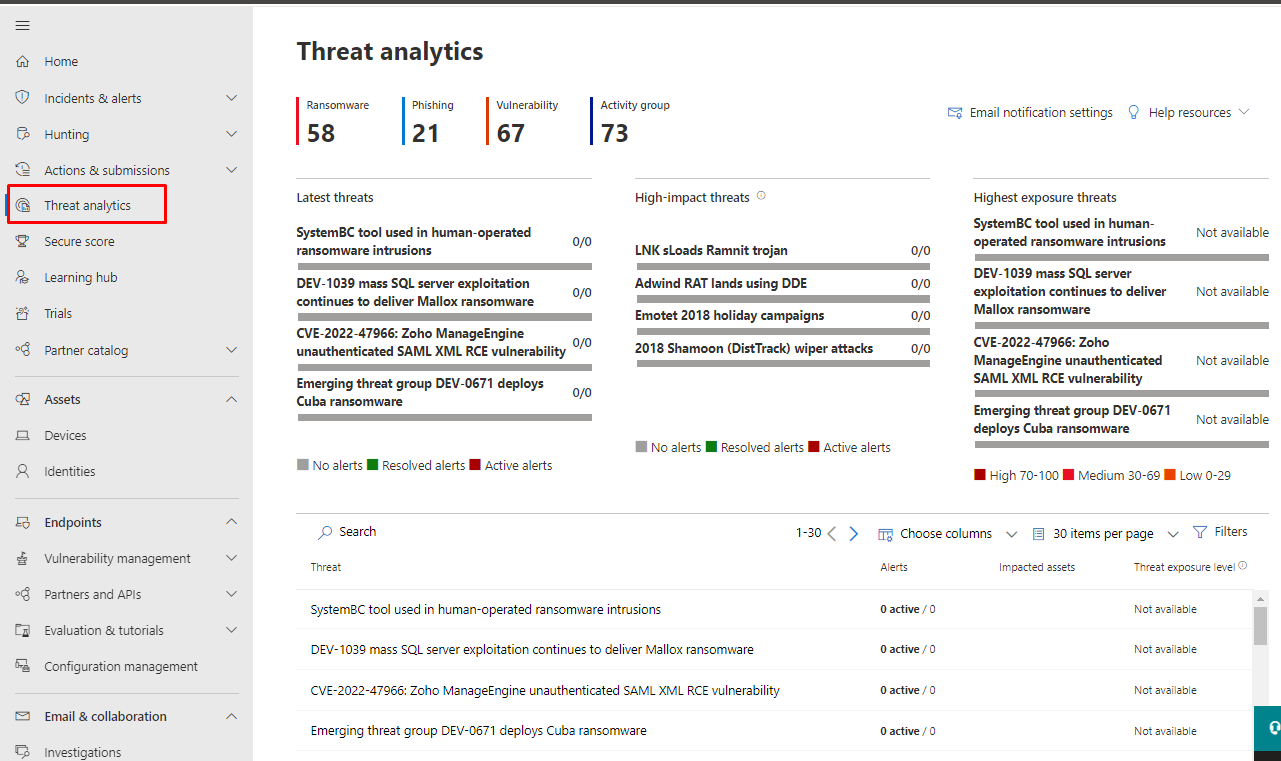This screenshot has height=761, width=1281.
Task: Expand the Incidents & alerts menu
Action: coord(231,98)
